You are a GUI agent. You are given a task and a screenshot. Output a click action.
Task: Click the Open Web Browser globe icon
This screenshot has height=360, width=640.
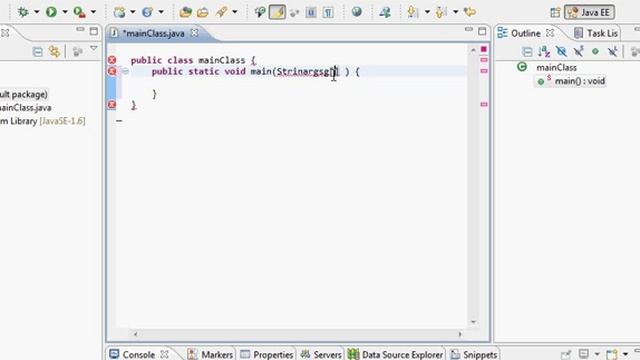point(357,12)
